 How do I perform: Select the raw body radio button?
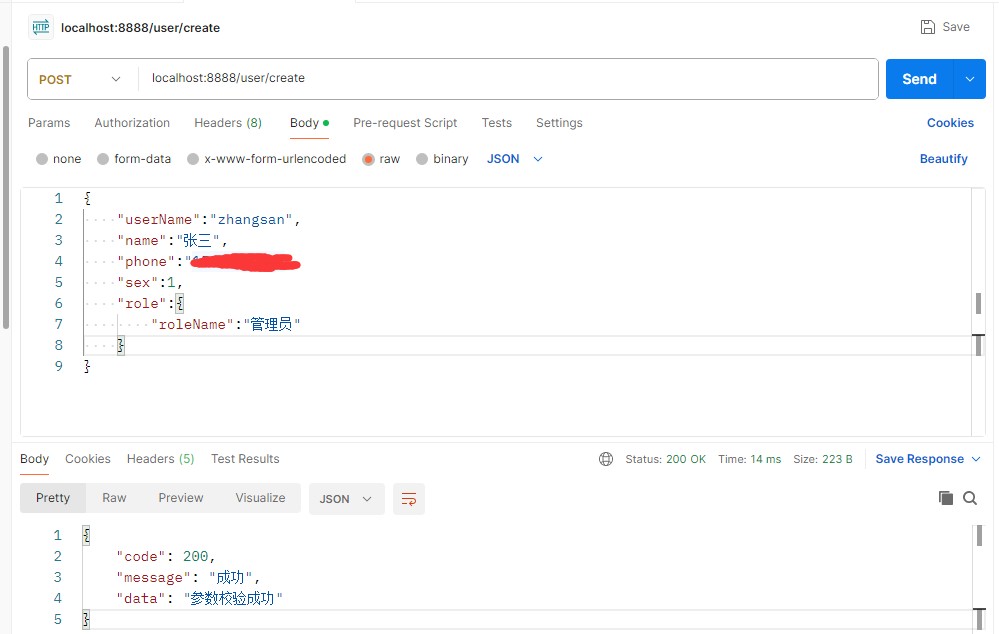click(x=368, y=159)
